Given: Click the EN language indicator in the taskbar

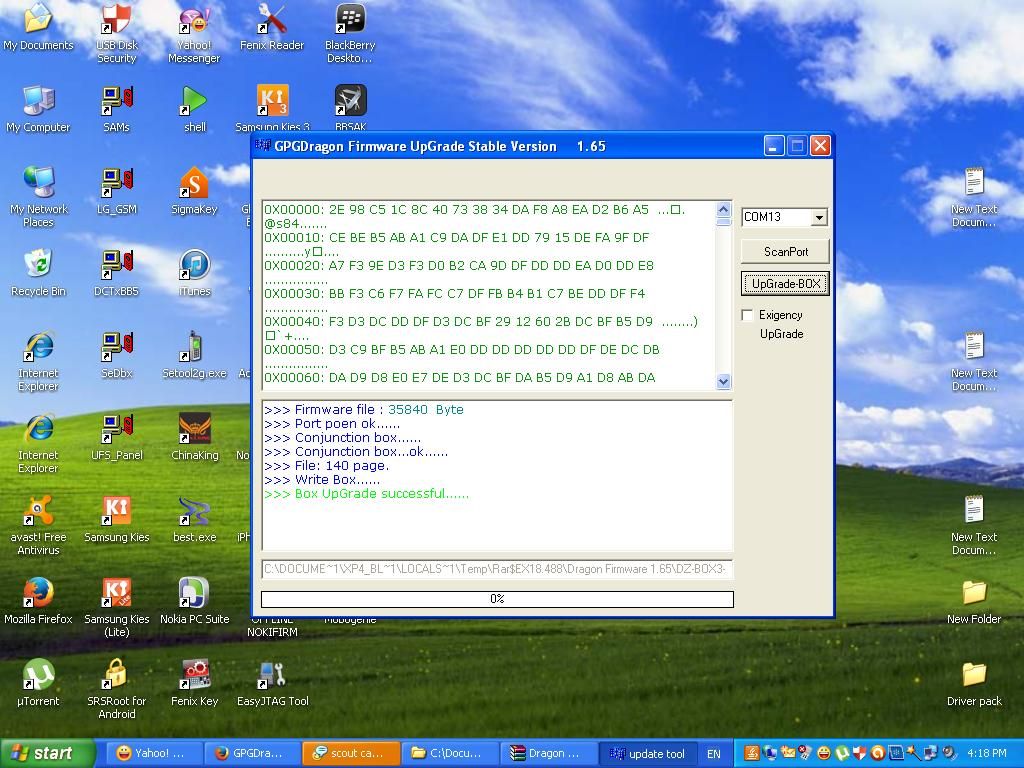Looking at the screenshot, I should (x=714, y=754).
